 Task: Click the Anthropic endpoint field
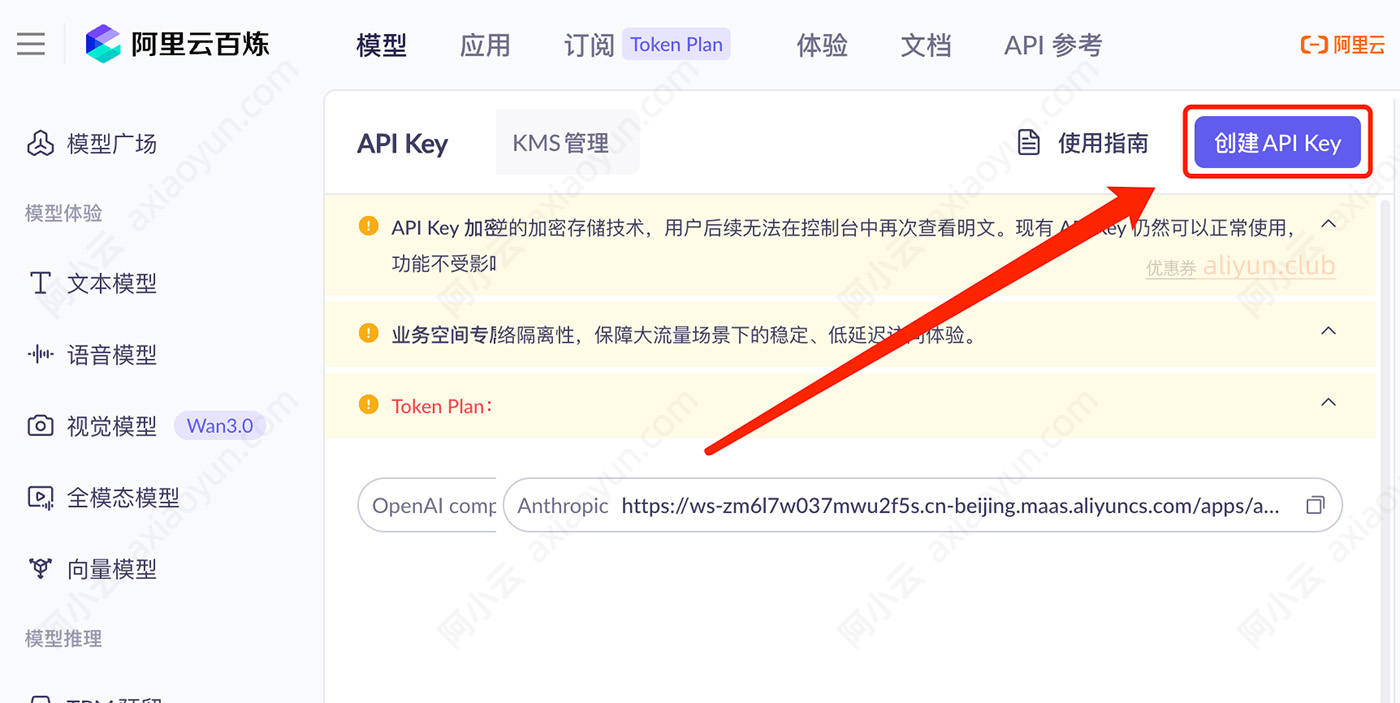922,505
